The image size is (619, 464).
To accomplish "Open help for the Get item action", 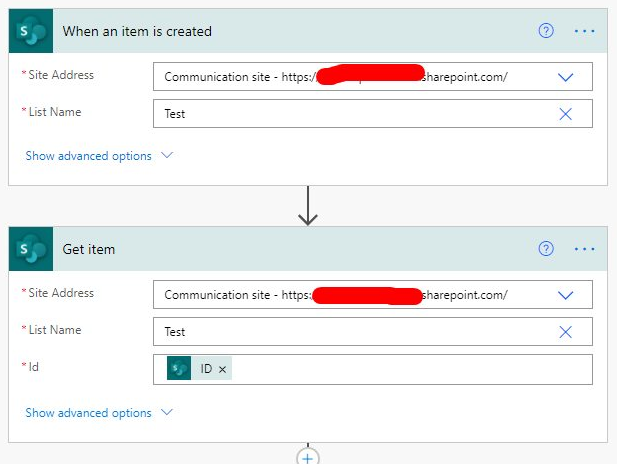I will pos(546,249).
